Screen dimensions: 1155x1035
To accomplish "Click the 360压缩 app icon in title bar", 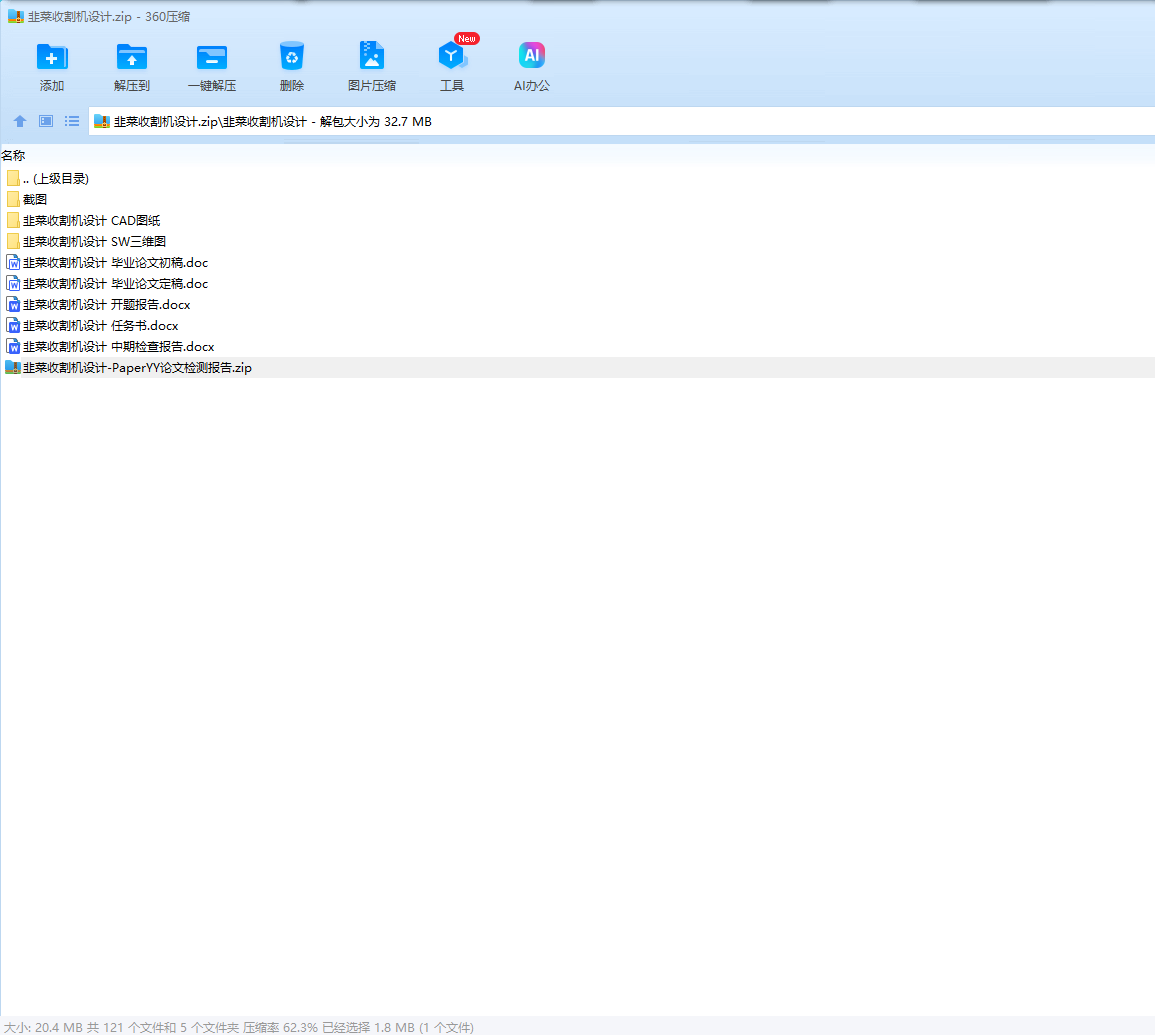I will coord(15,16).
